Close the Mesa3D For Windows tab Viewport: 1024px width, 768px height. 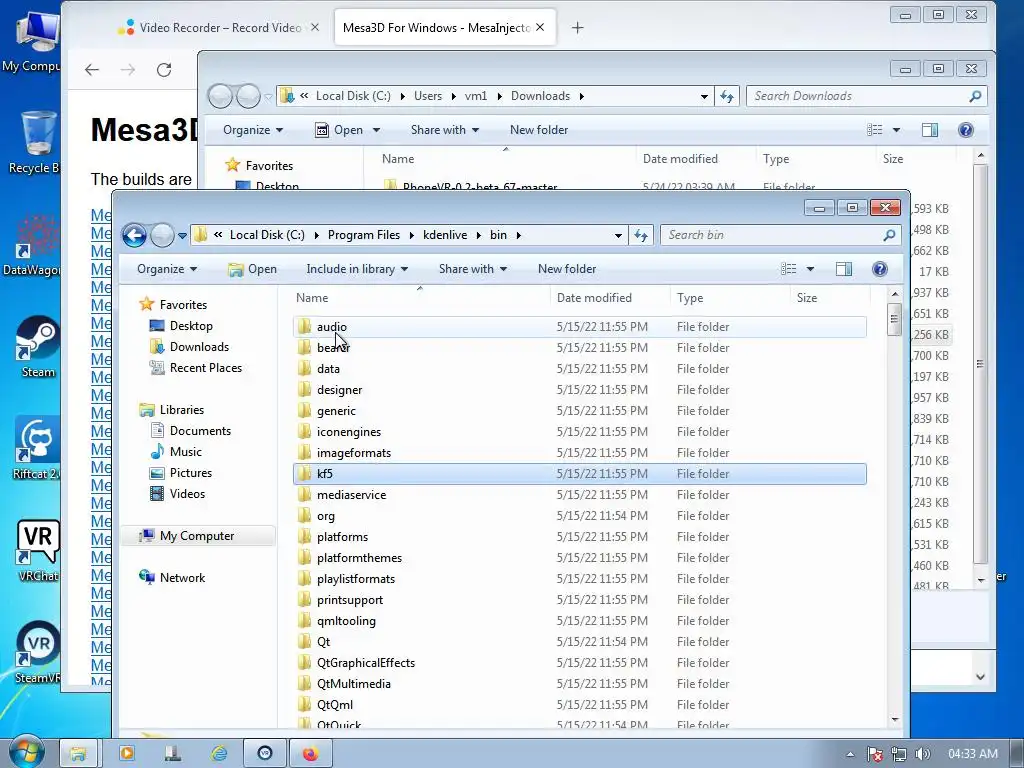tap(540, 27)
